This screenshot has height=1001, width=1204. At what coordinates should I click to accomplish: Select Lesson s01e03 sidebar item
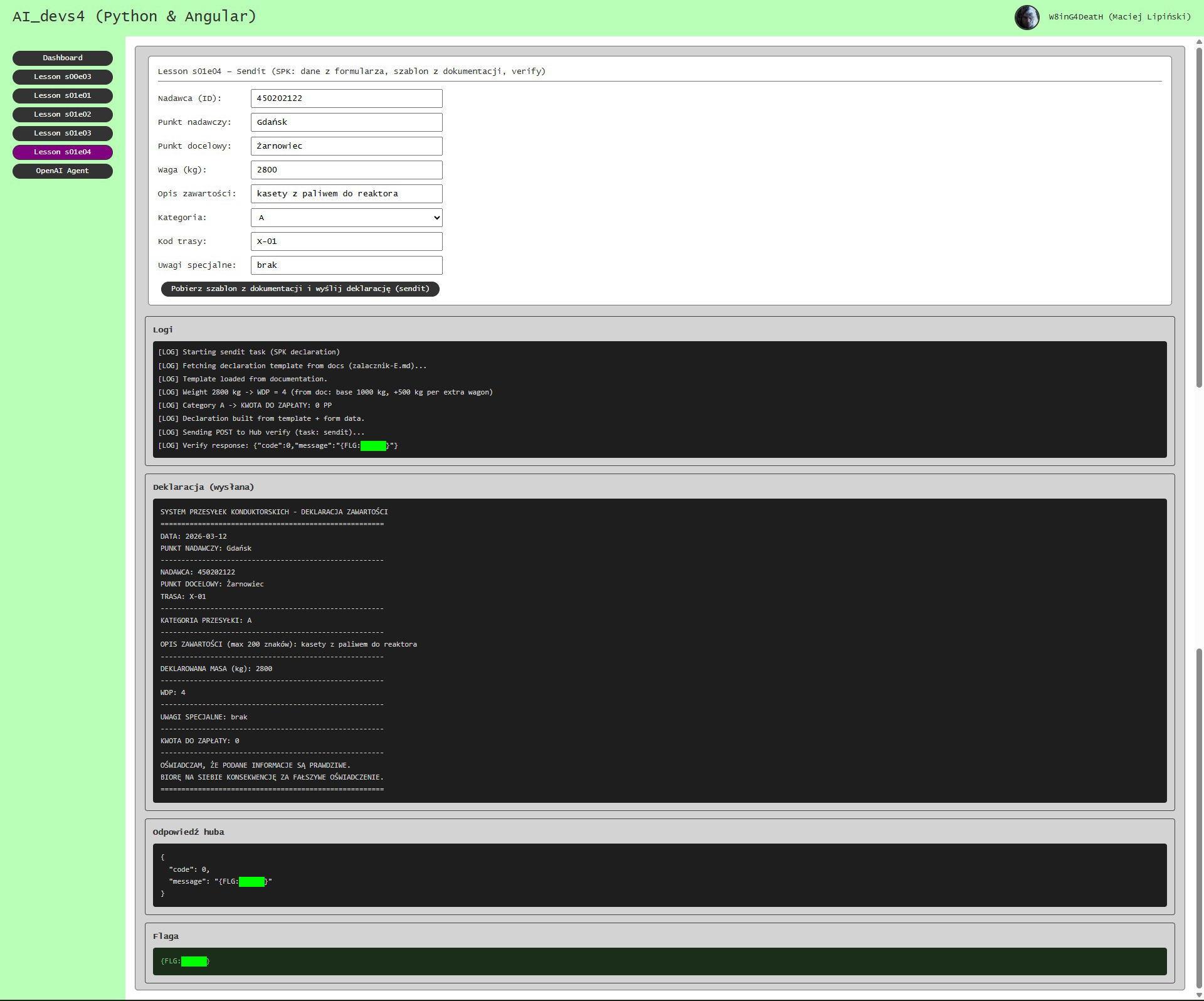point(63,133)
